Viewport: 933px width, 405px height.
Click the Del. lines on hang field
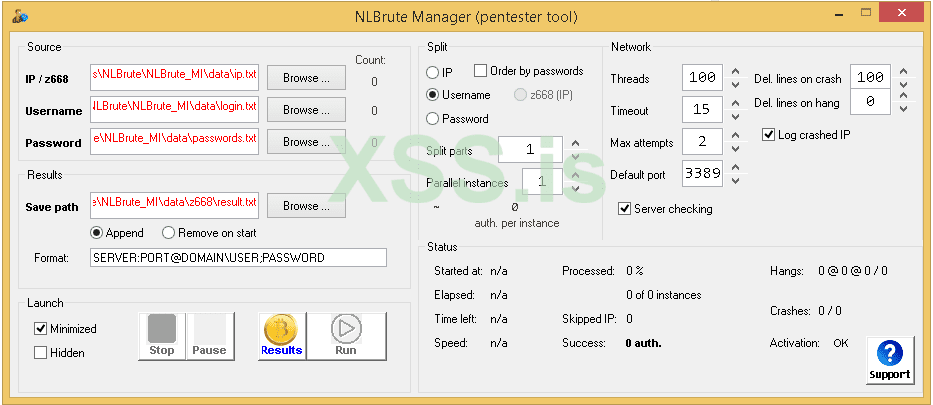pyautogui.click(x=871, y=102)
